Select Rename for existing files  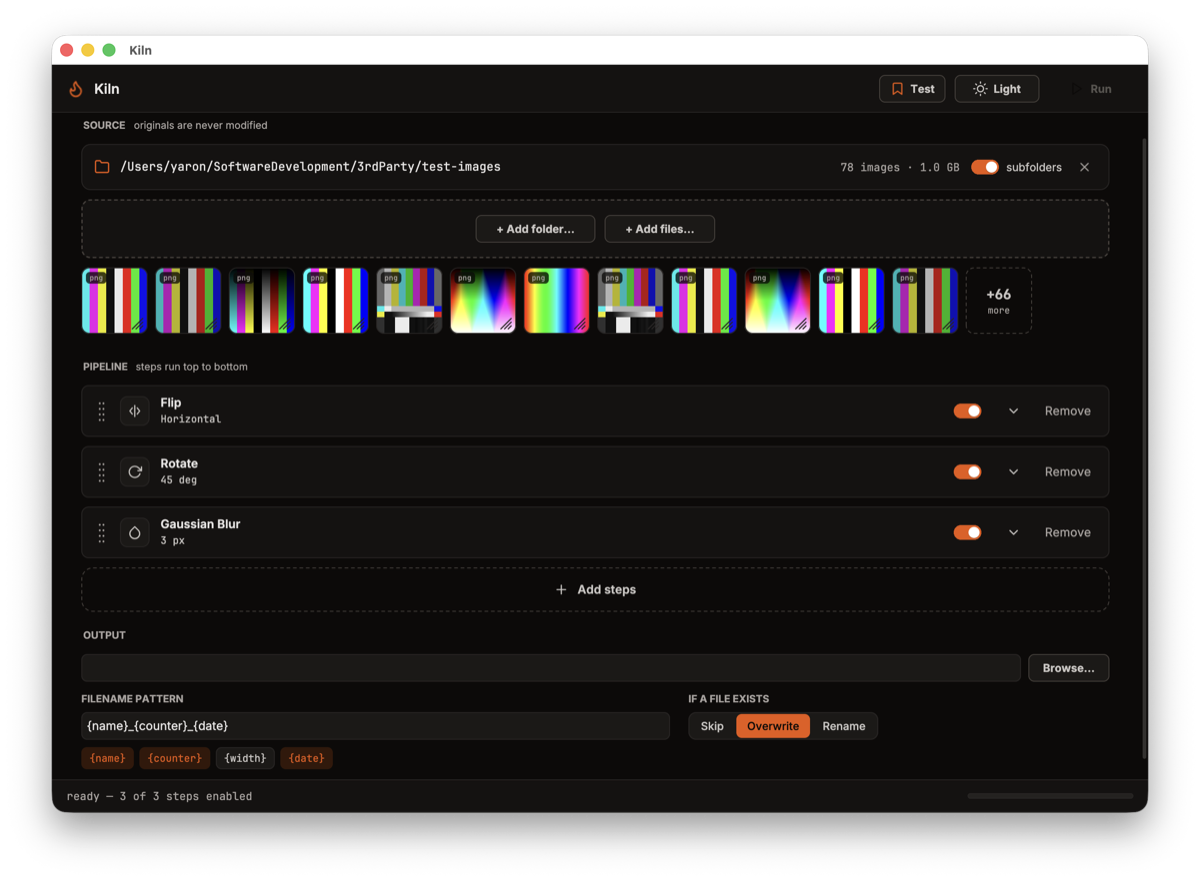pyautogui.click(x=844, y=726)
